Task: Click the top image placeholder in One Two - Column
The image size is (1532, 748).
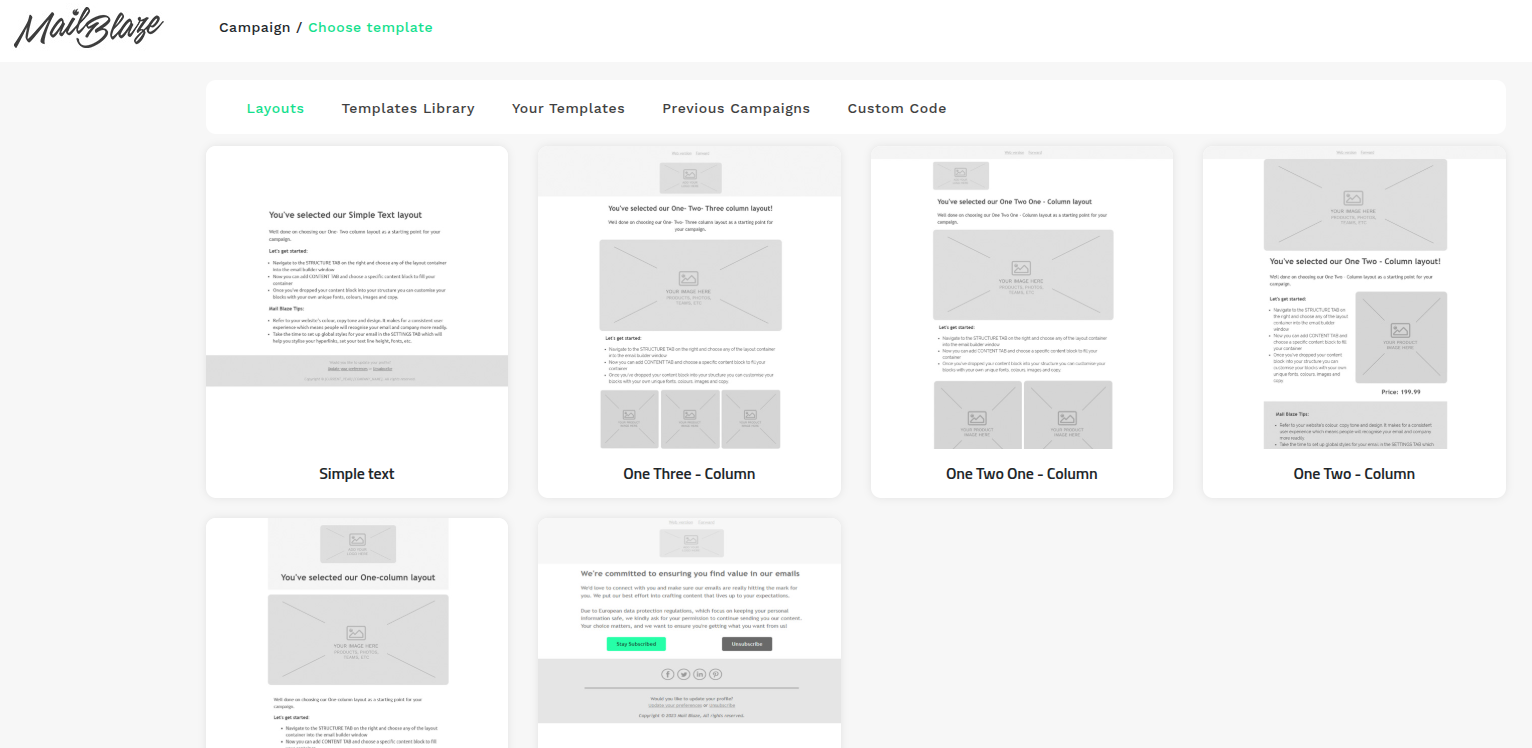Action: point(1354,204)
